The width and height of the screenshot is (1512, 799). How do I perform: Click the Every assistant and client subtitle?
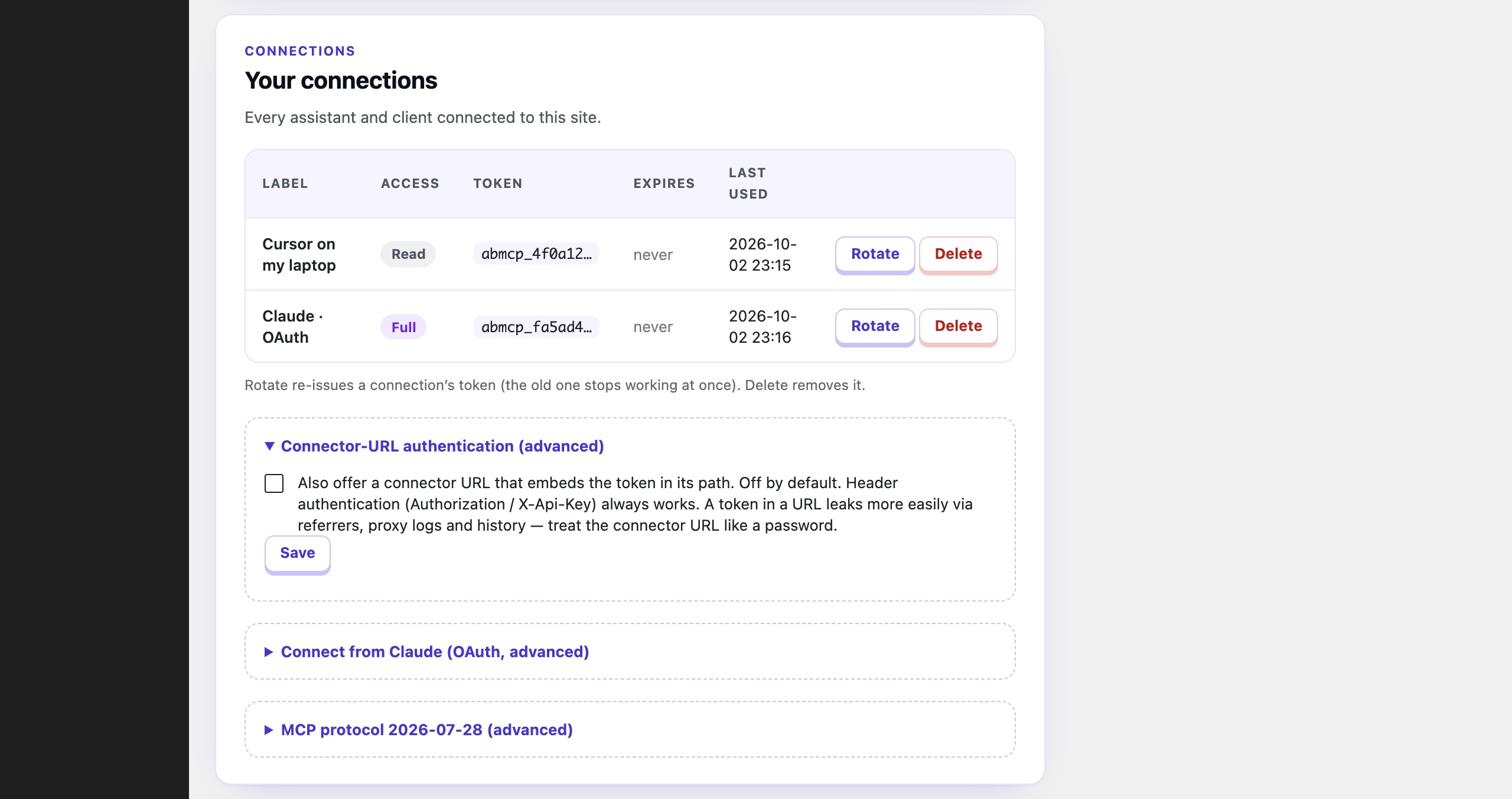tap(422, 118)
